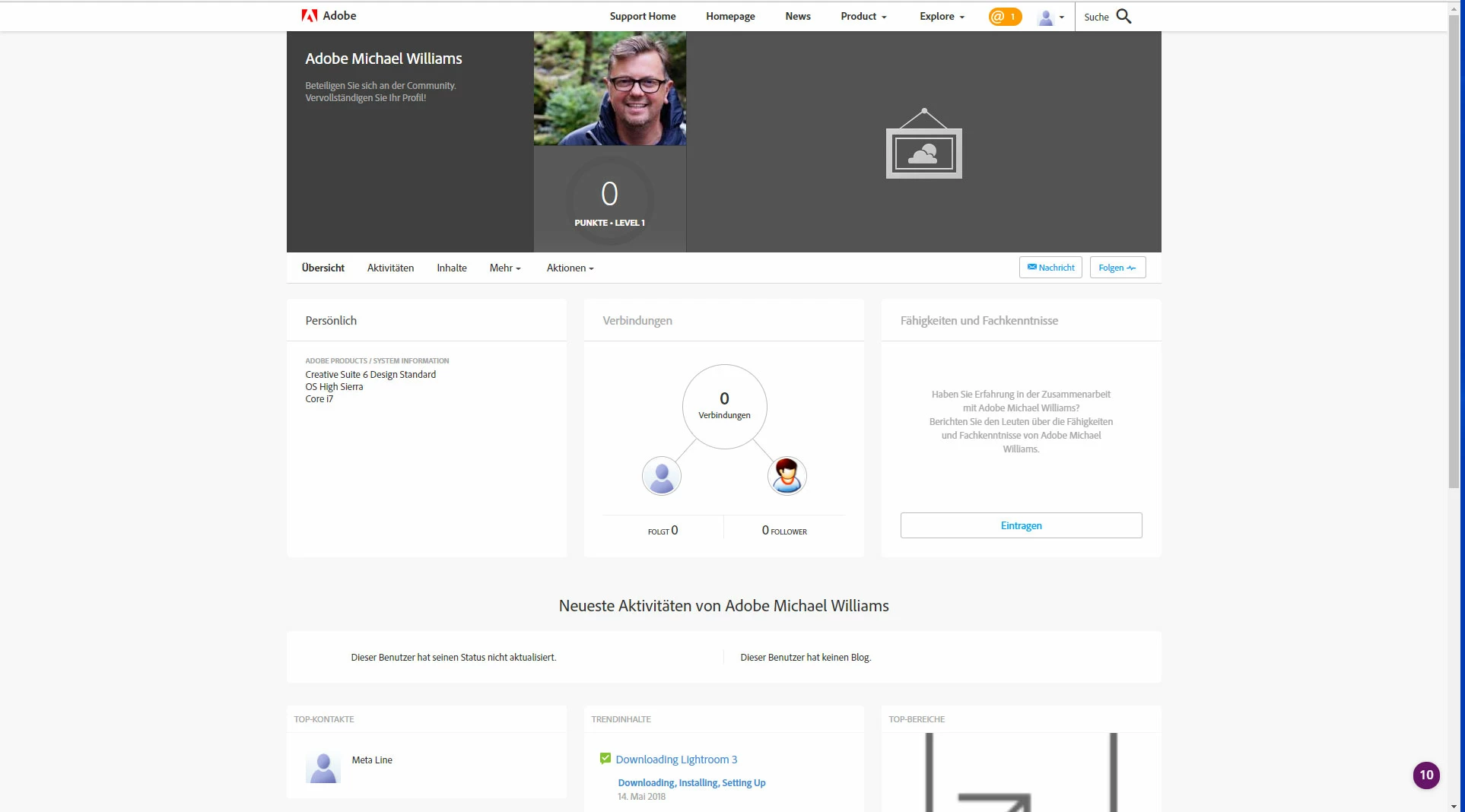Click the scrollbar down arrow
The image size is (1465, 812).
coord(1454,806)
